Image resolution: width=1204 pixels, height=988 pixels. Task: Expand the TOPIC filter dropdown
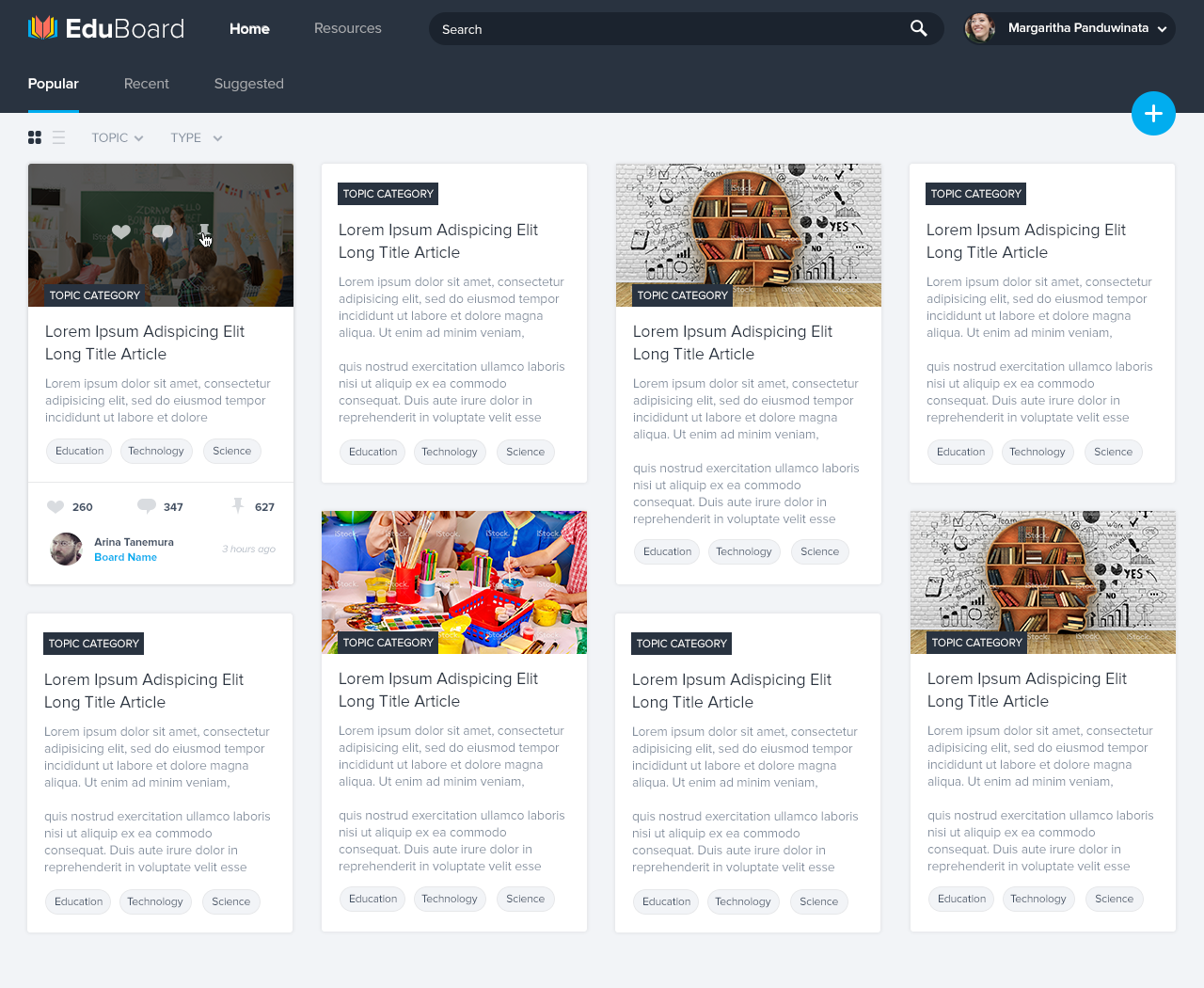point(118,138)
